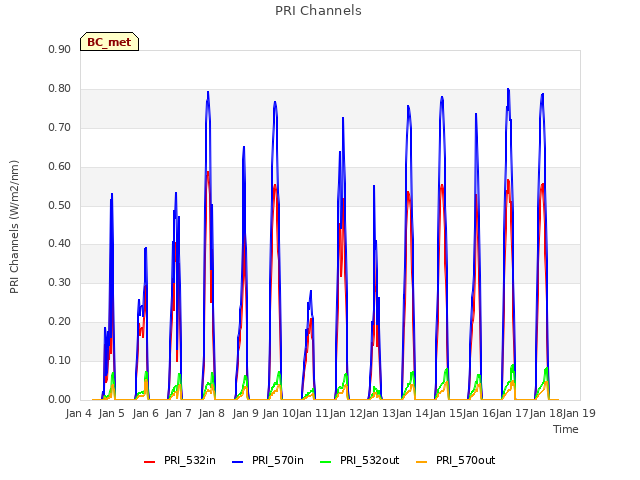Toggle the PRI_532out legend entry
The image size is (640, 480).
click(x=360, y=460)
